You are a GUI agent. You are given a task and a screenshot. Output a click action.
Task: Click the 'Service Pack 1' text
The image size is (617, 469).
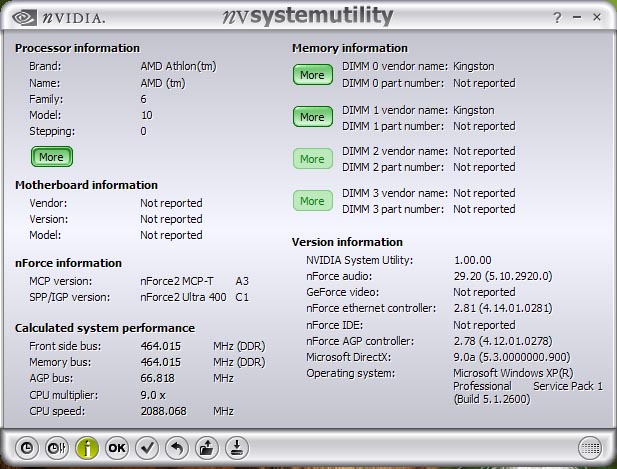568,386
